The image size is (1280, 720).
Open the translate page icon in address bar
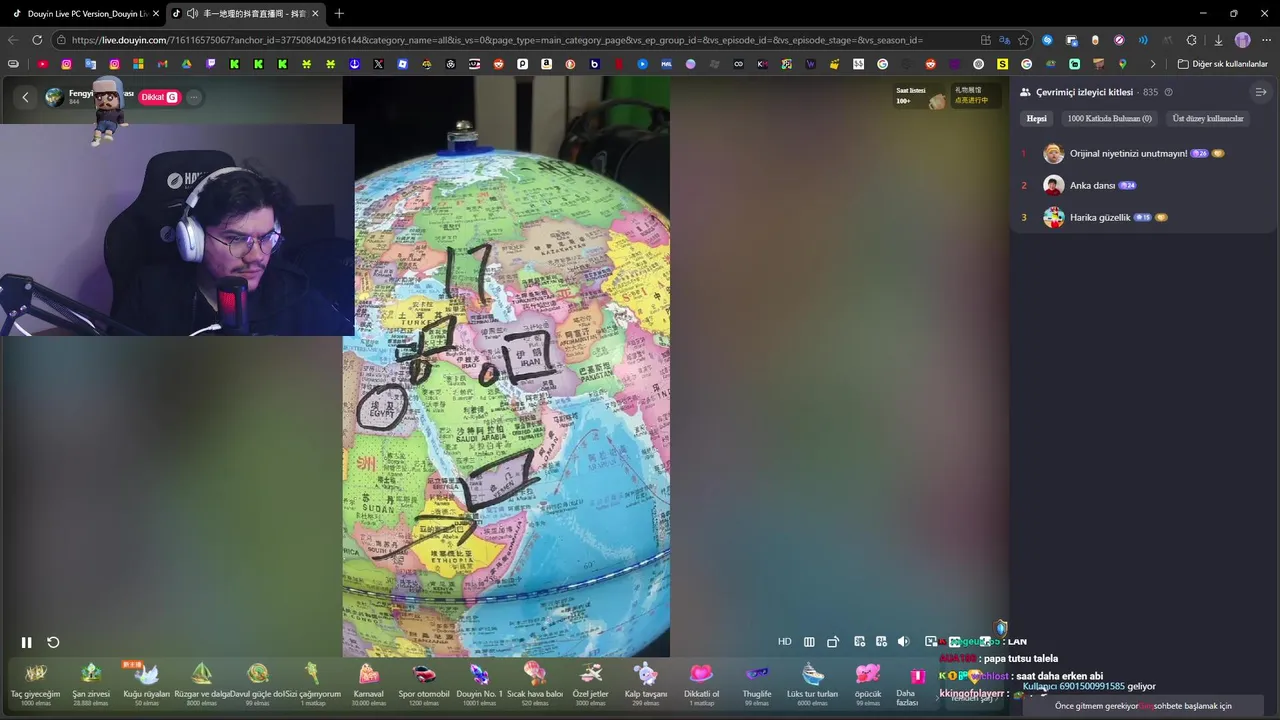[1004, 40]
